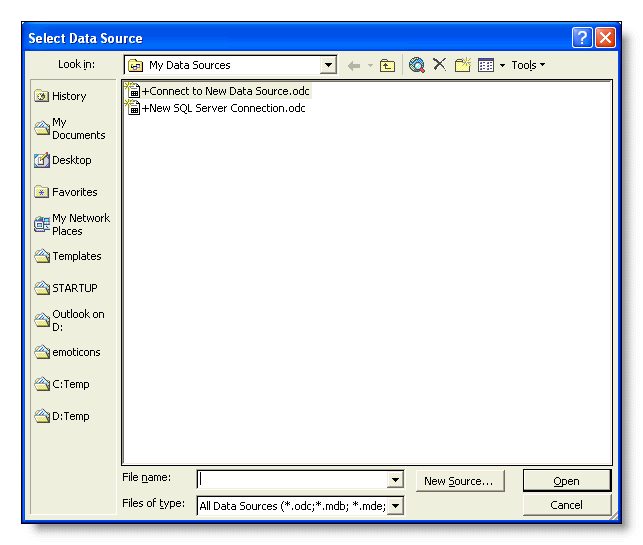Open the Tools menu

528,65
